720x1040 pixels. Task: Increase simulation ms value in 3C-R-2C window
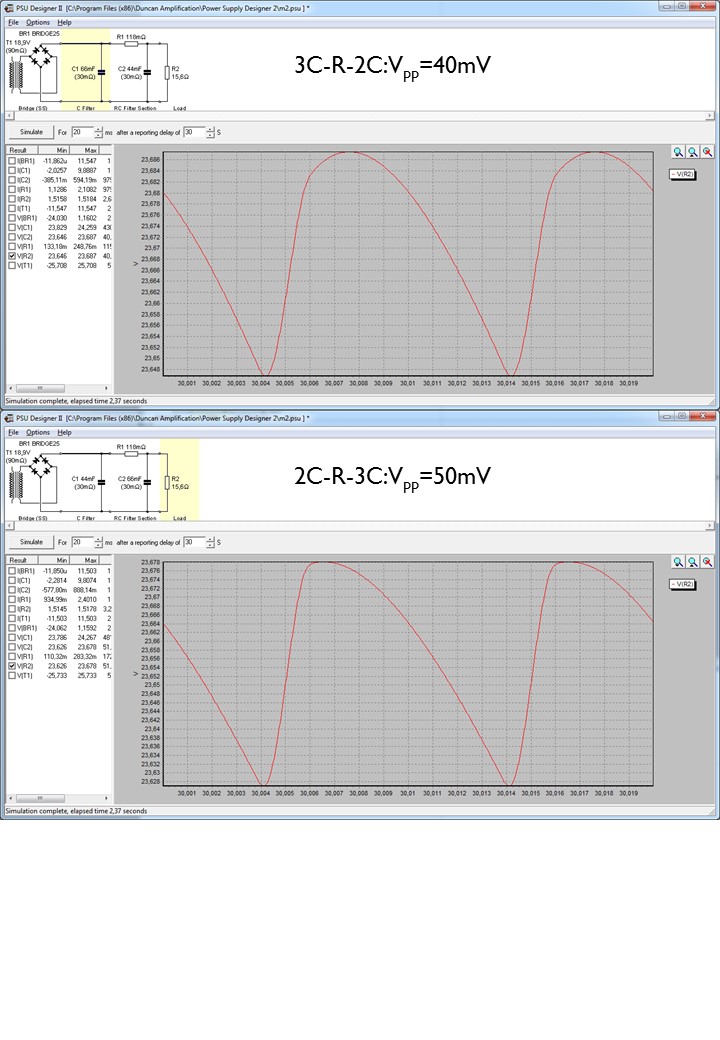(98, 129)
